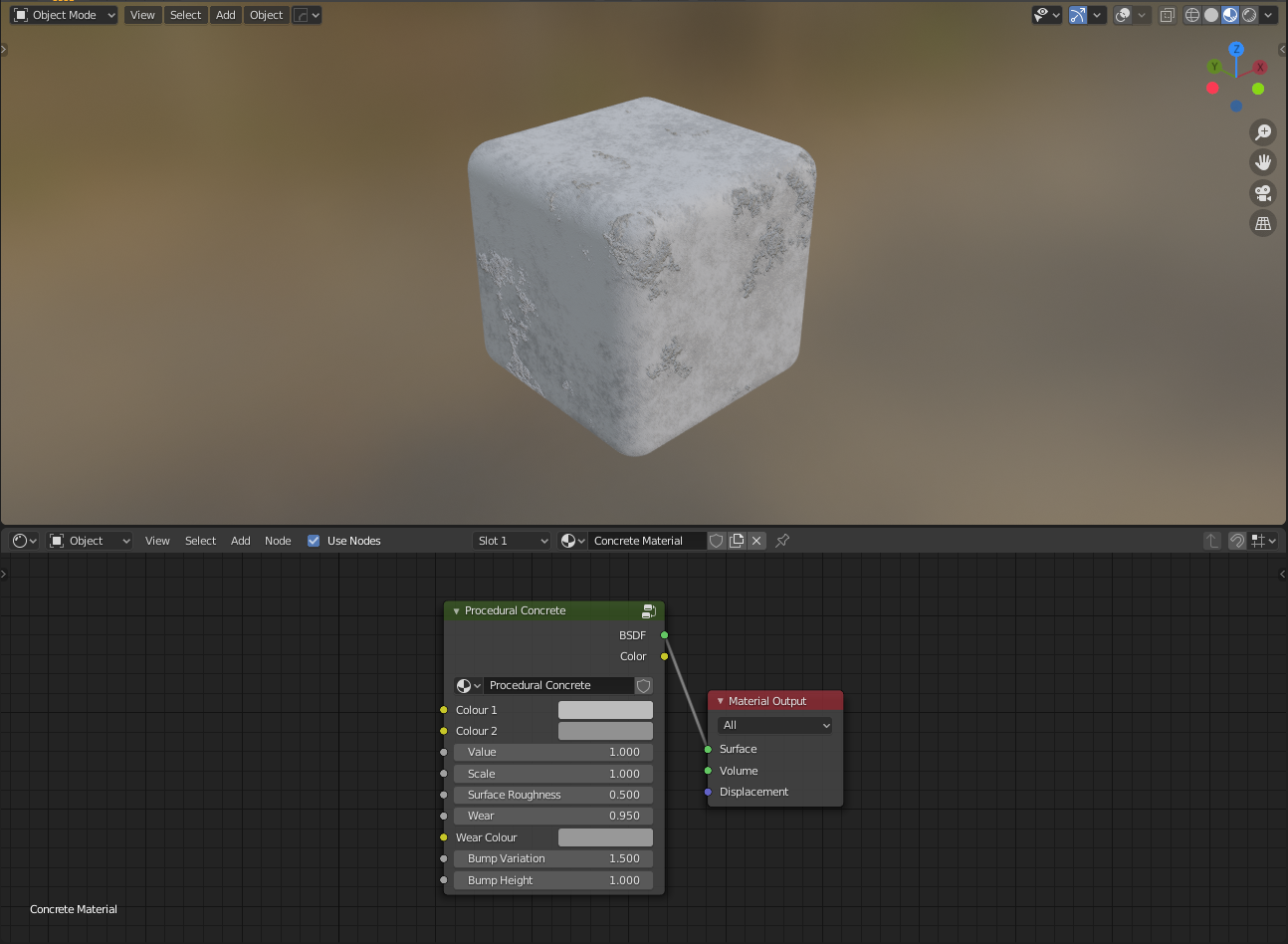The image size is (1288, 944).
Task: Unlink material with the X button
Action: pos(754,540)
